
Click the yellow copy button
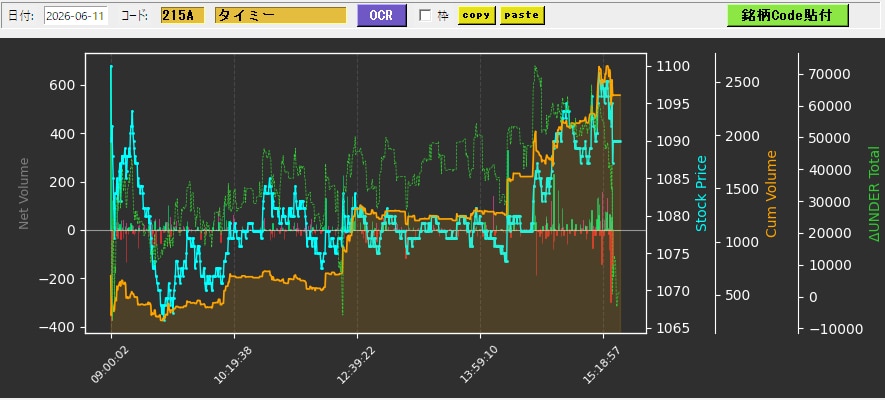476,15
